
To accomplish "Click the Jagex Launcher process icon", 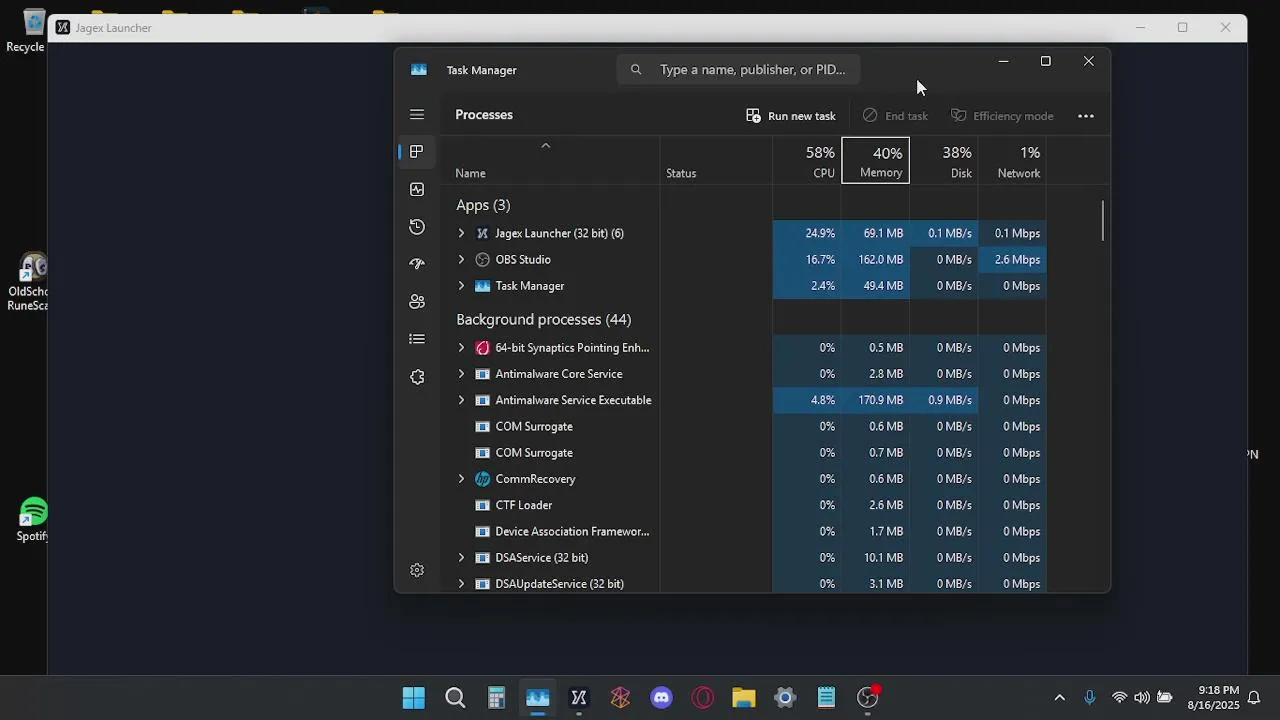I will click(x=483, y=233).
